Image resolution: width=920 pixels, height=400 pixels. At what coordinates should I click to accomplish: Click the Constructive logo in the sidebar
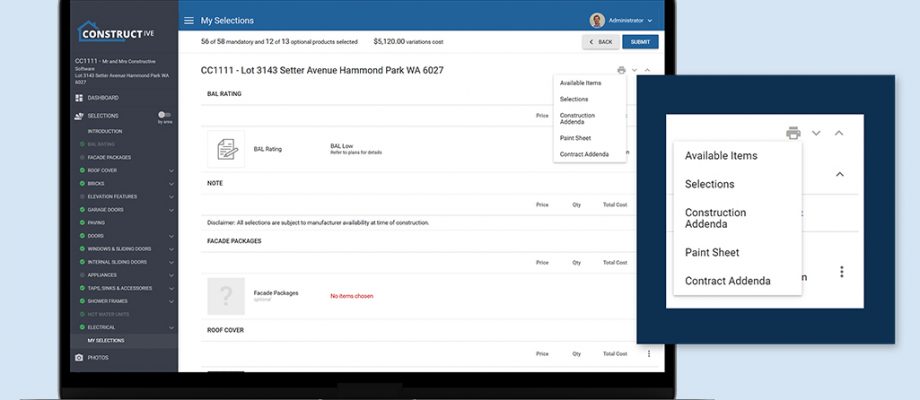(116, 32)
